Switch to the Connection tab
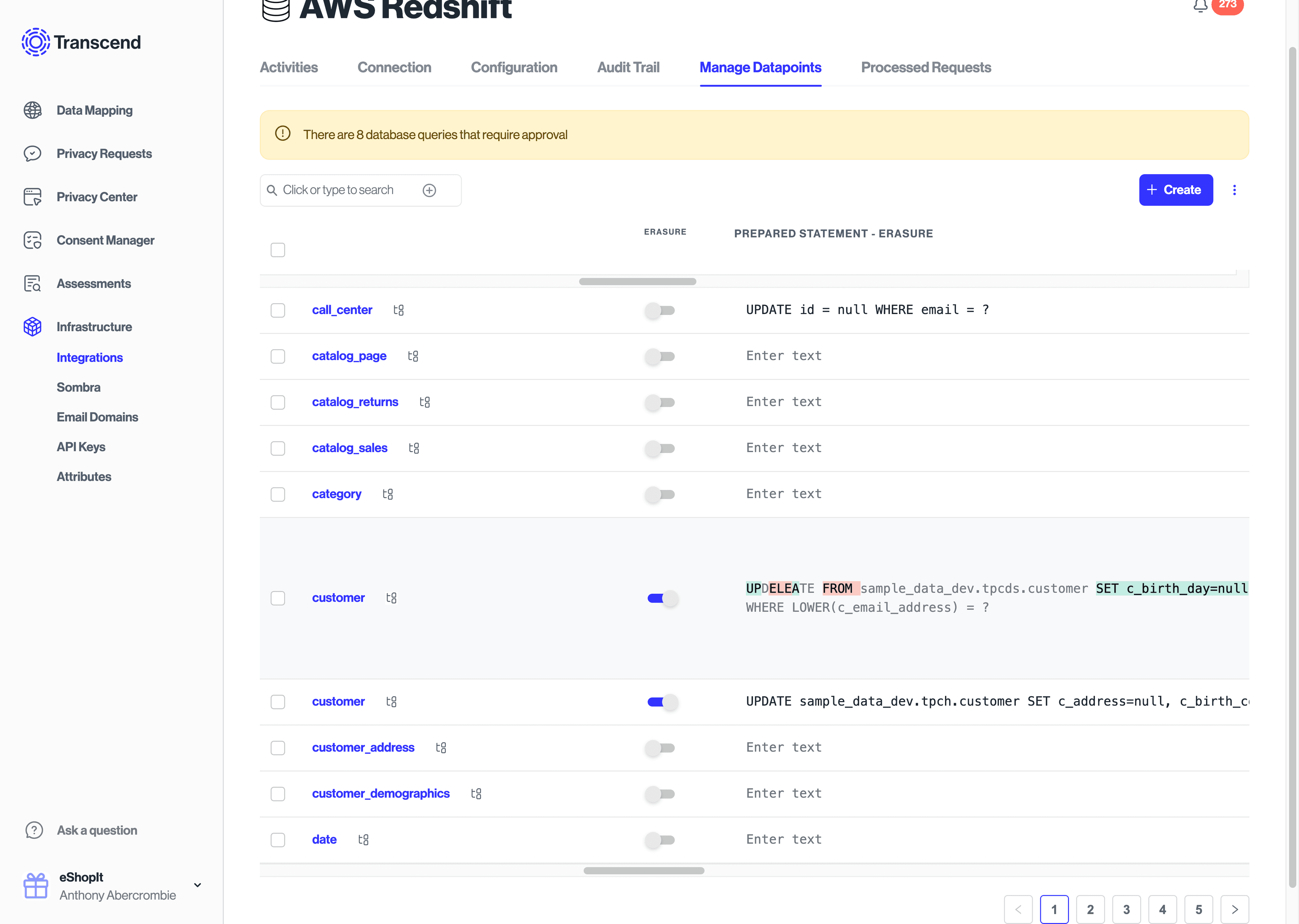The height and width of the screenshot is (924, 1299). (x=394, y=67)
